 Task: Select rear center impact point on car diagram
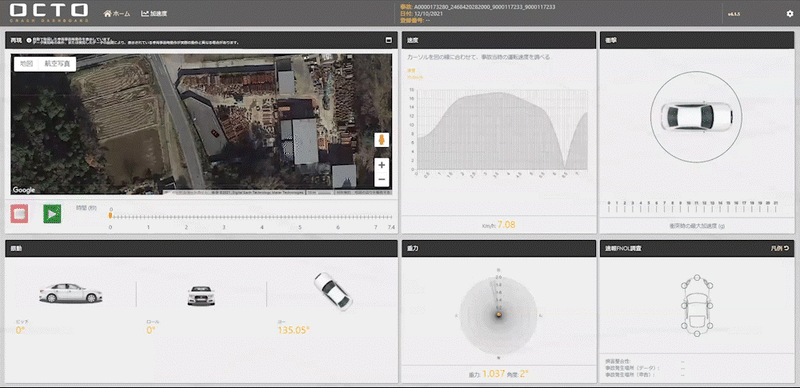[x=696, y=333]
